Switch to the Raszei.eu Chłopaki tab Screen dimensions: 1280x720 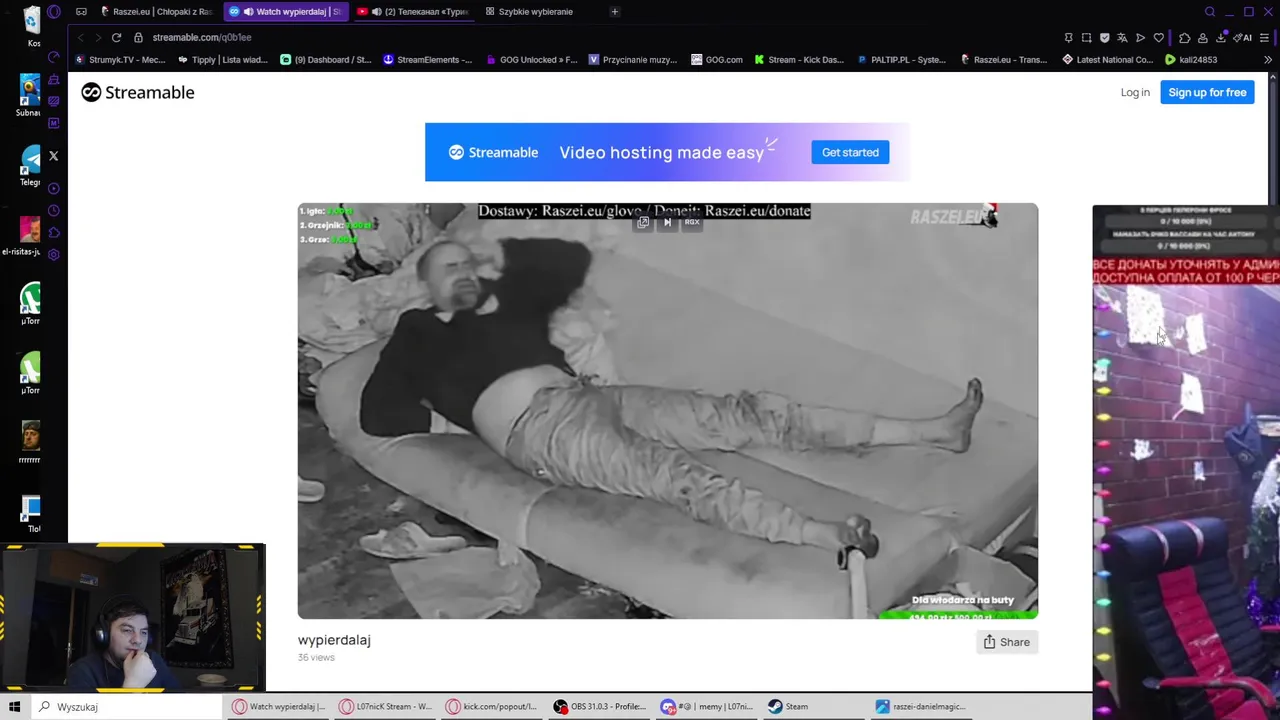[x=157, y=12]
